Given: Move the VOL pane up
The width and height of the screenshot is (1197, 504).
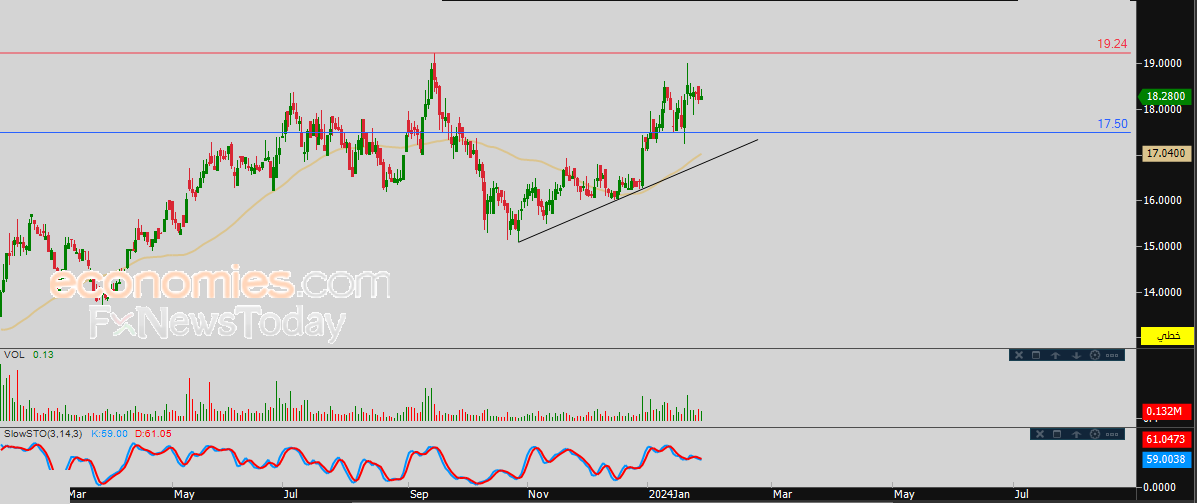Looking at the screenshot, I should pyautogui.click(x=1057, y=355).
